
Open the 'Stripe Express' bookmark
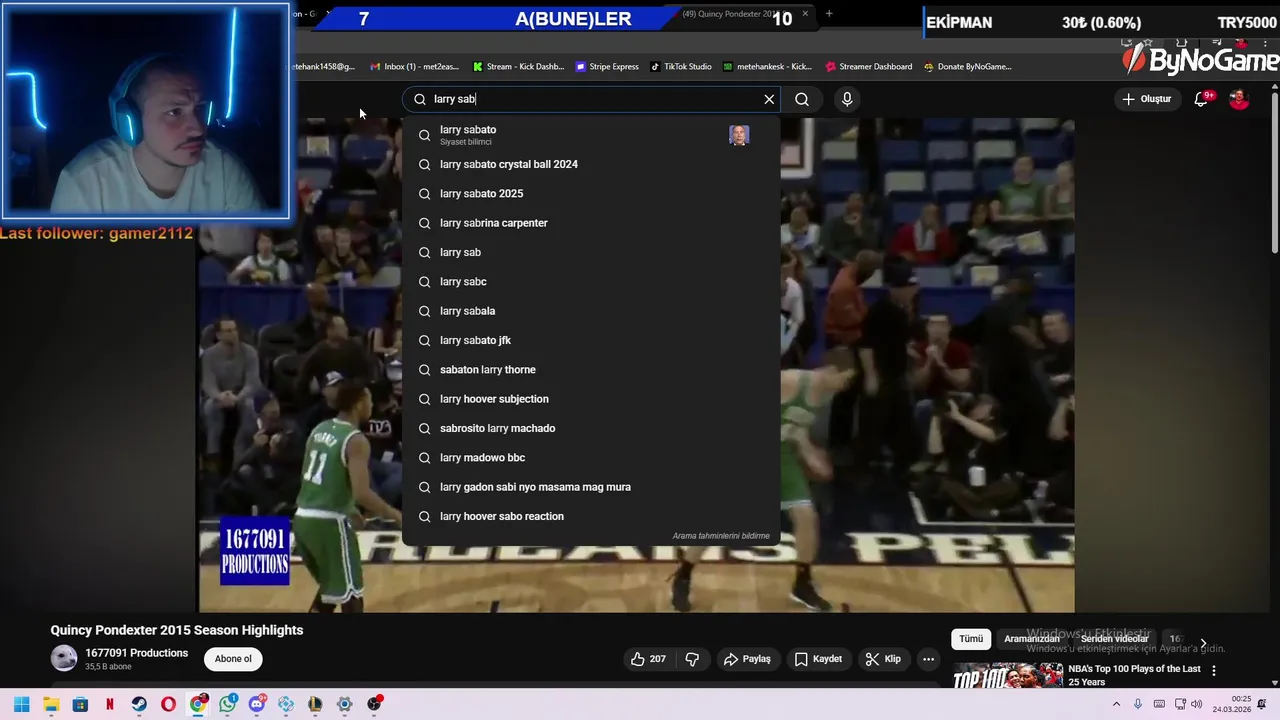click(607, 67)
